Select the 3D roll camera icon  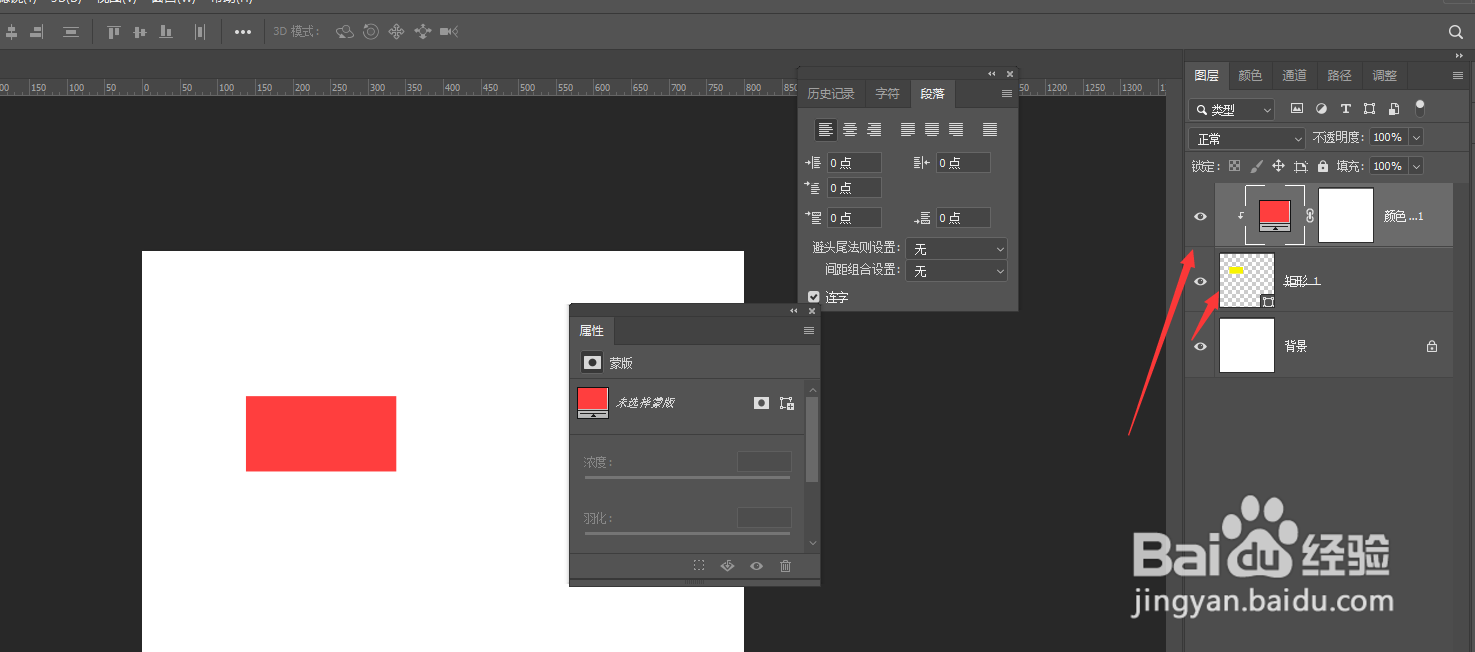click(x=371, y=32)
